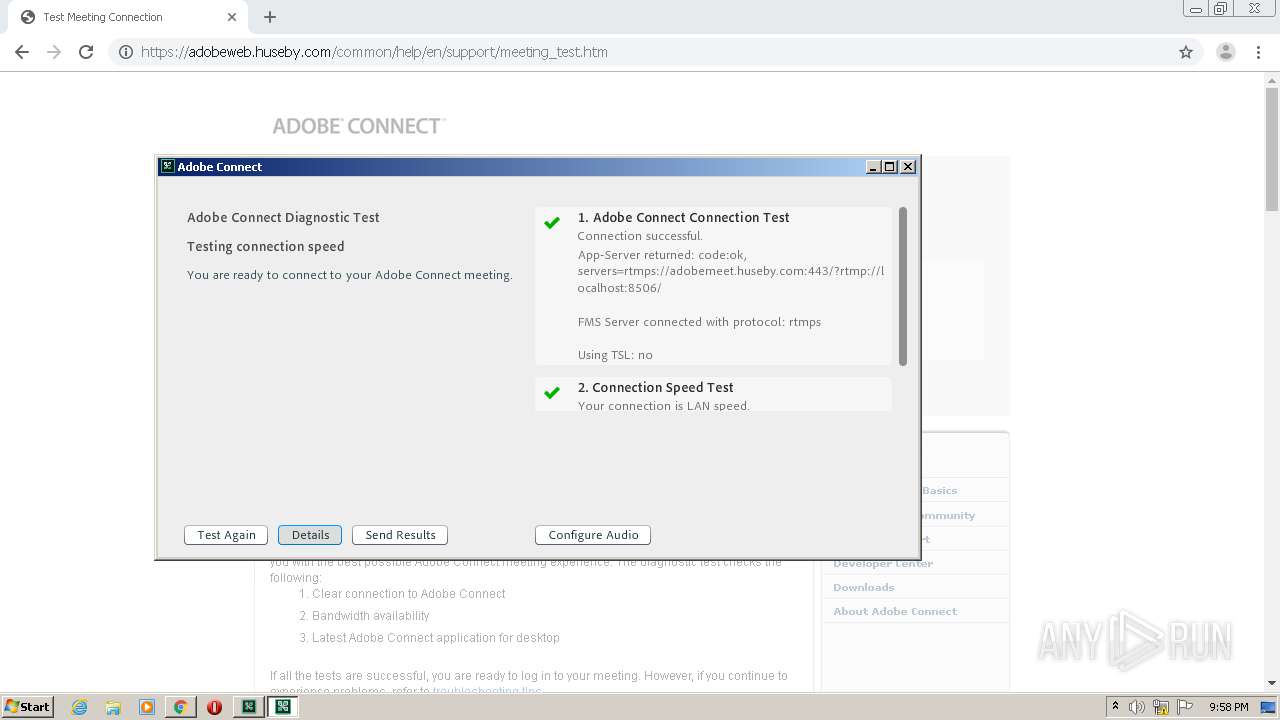This screenshot has width=1280, height=720.
Task: Bookmark this page with the star
Action: [1186, 52]
